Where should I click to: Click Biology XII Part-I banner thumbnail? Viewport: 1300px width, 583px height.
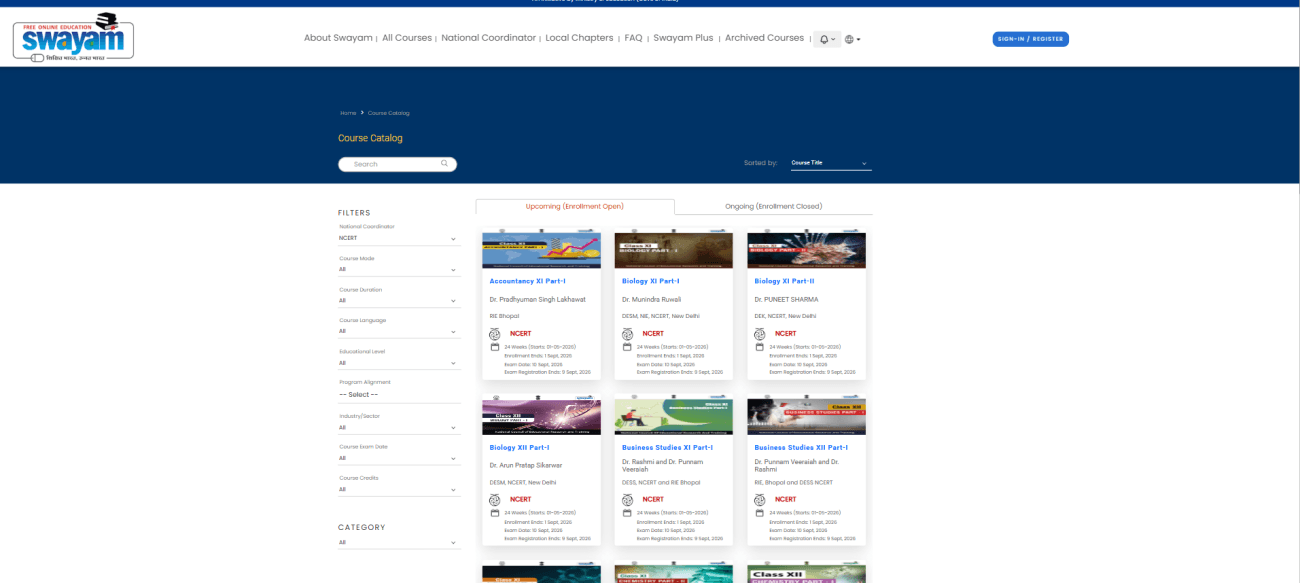[541, 417]
